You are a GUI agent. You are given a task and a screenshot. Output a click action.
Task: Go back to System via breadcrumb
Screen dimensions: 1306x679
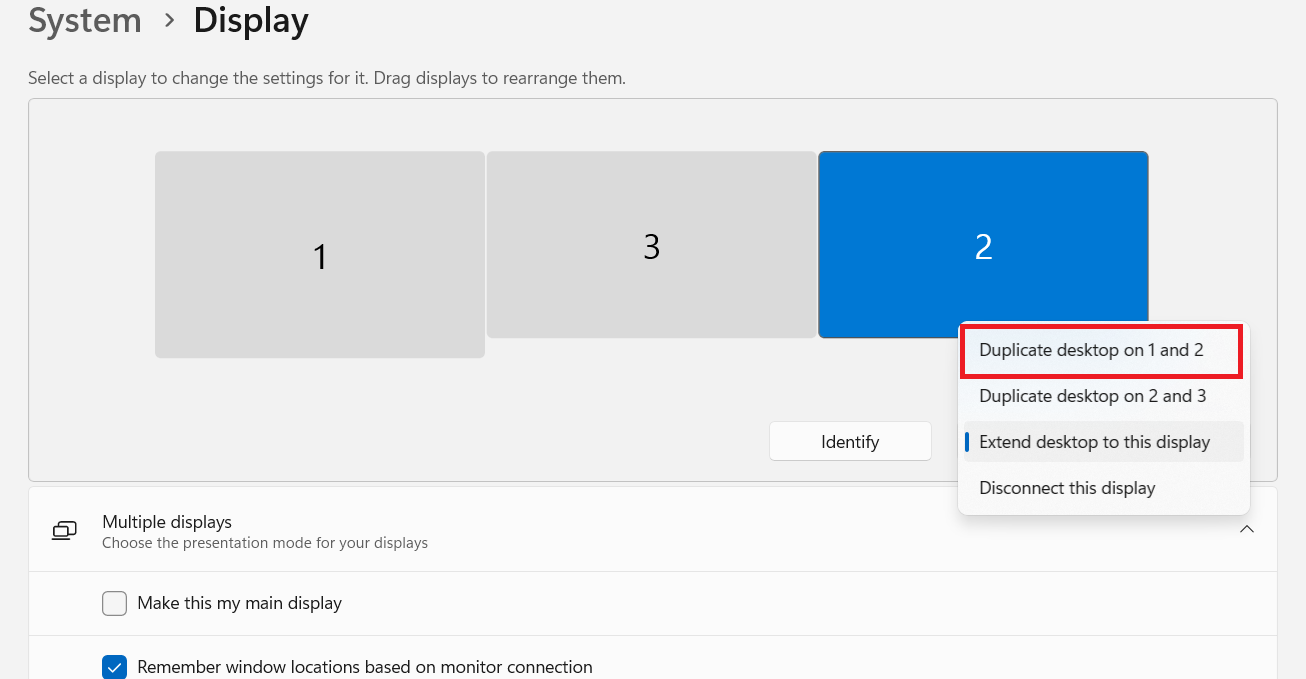[x=84, y=21]
